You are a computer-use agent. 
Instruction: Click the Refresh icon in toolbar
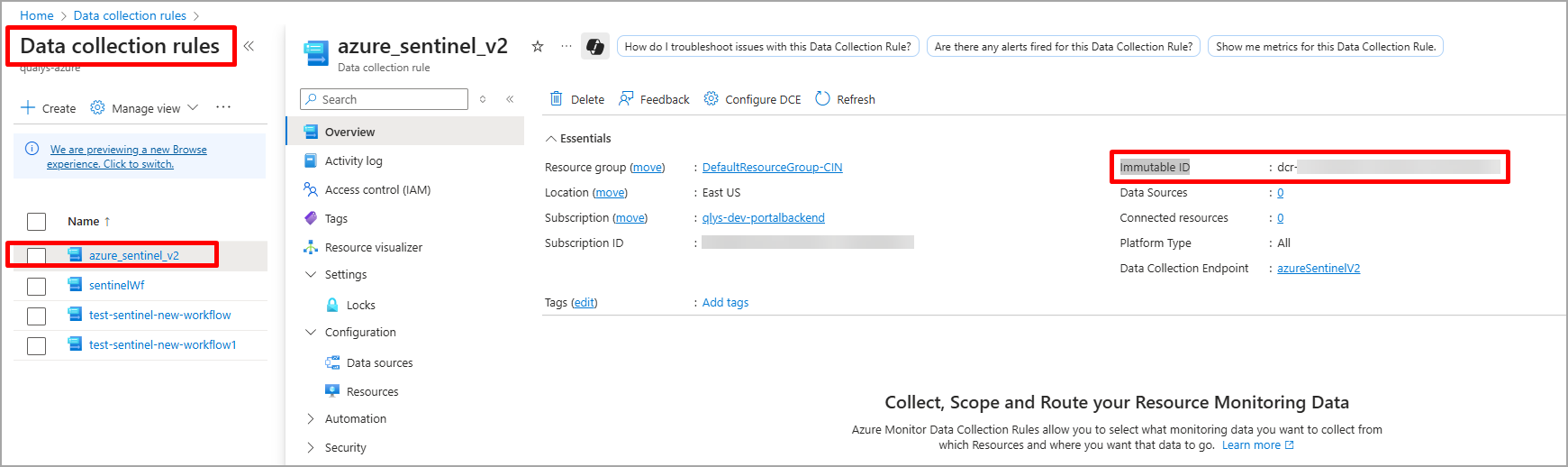pyautogui.click(x=822, y=99)
